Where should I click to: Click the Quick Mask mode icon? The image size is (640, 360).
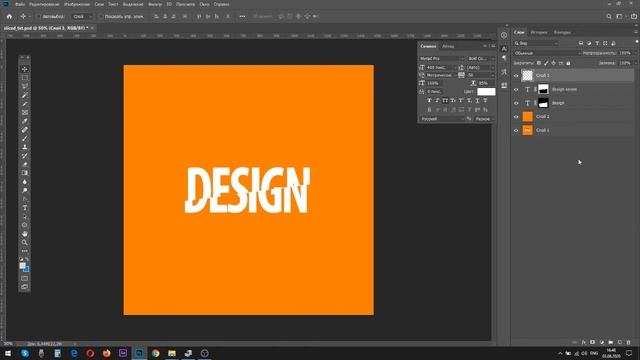[x=24, y=278]
